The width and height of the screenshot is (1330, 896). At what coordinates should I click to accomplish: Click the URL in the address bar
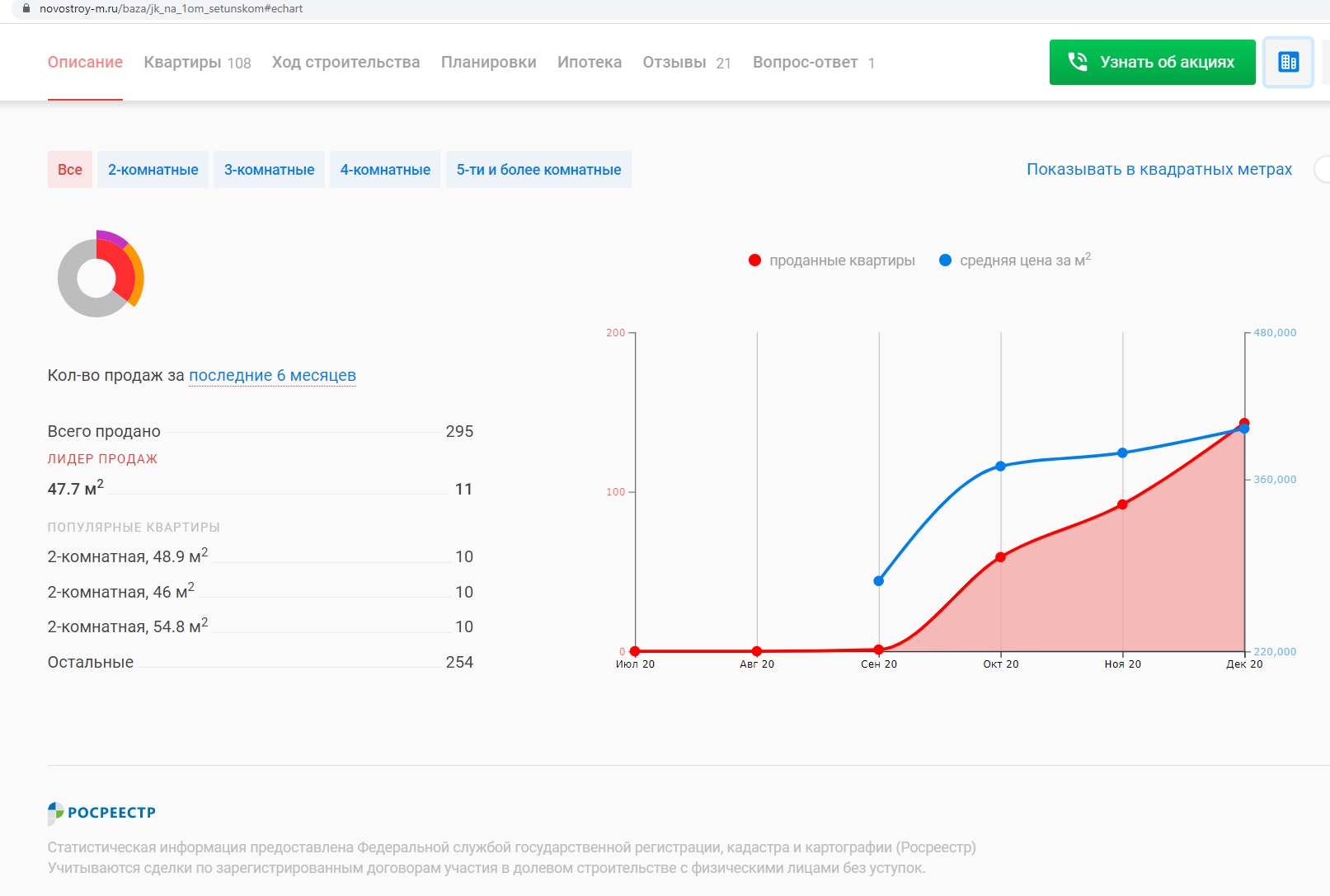pyautogui.click(x=172, y=8)
